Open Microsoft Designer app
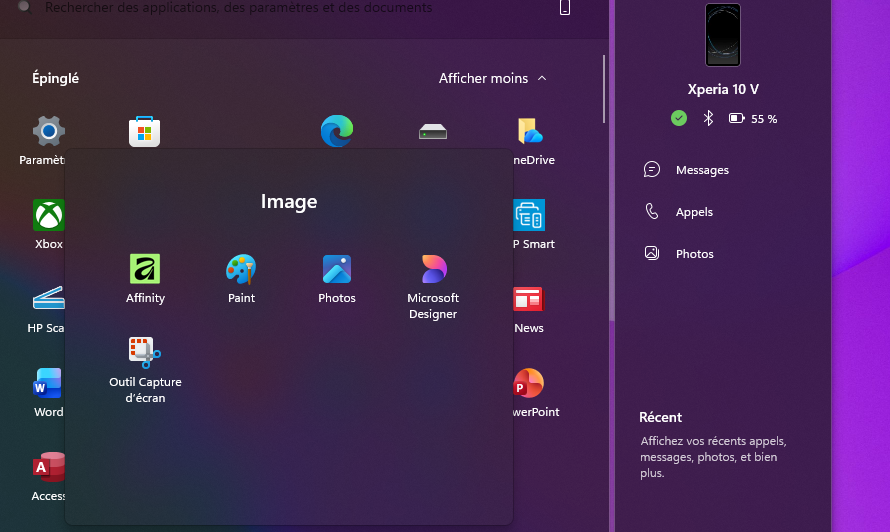890x532 pixels. pyautogui.click(x=433, y=287)
